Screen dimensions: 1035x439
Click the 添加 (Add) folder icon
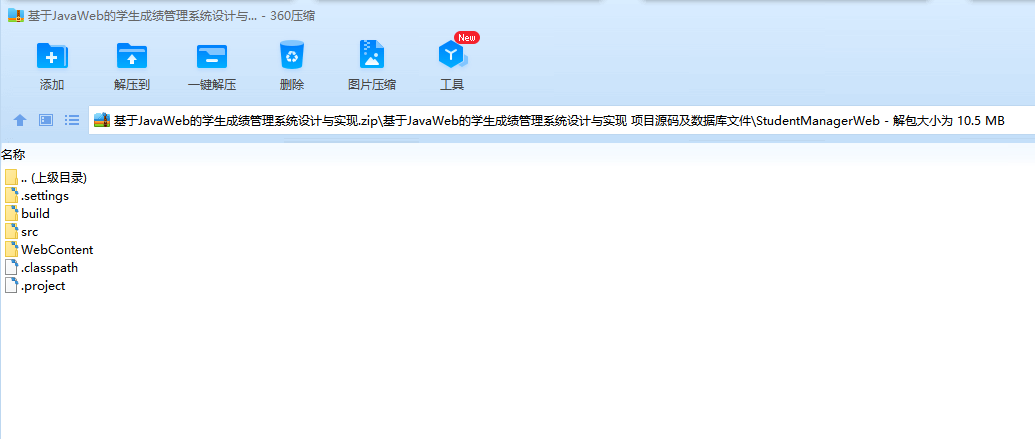(52, 55)
